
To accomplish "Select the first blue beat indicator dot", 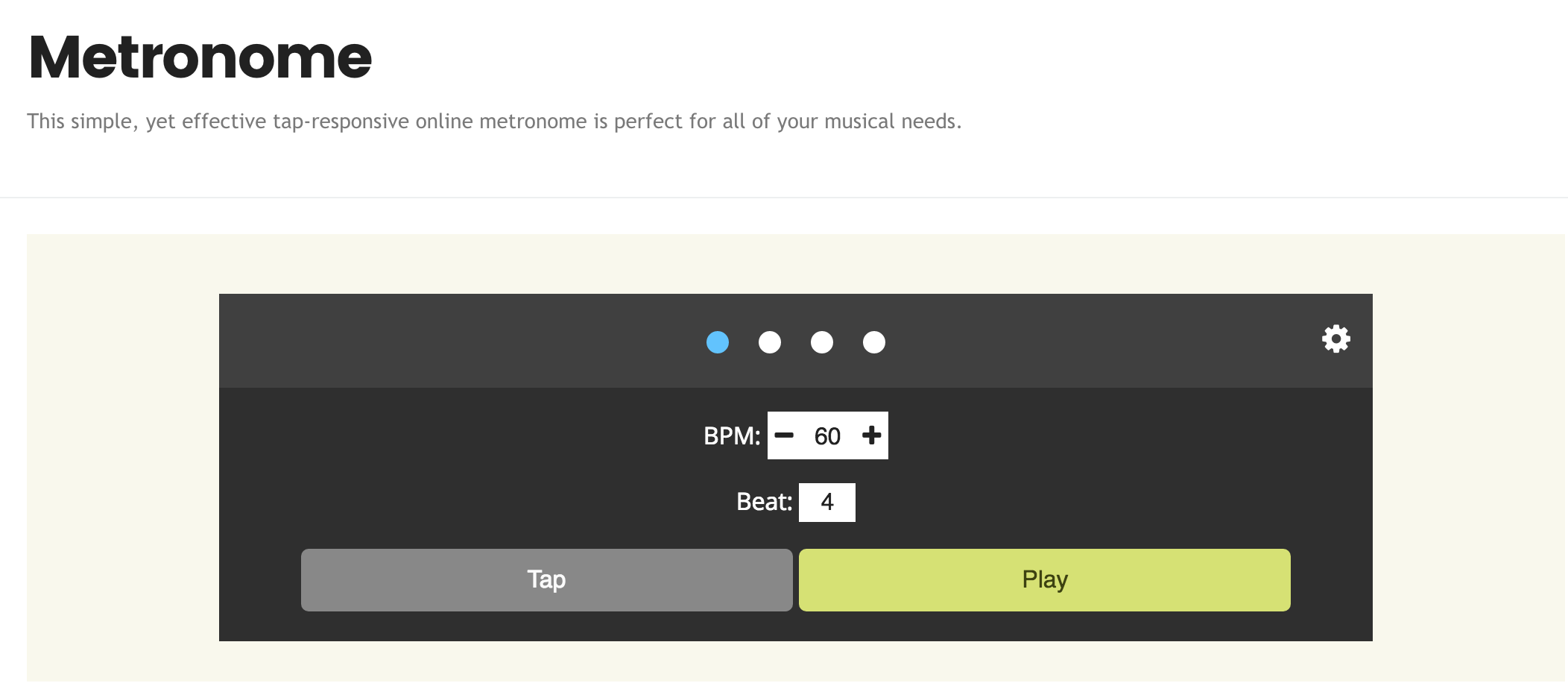I will (718, 343).
